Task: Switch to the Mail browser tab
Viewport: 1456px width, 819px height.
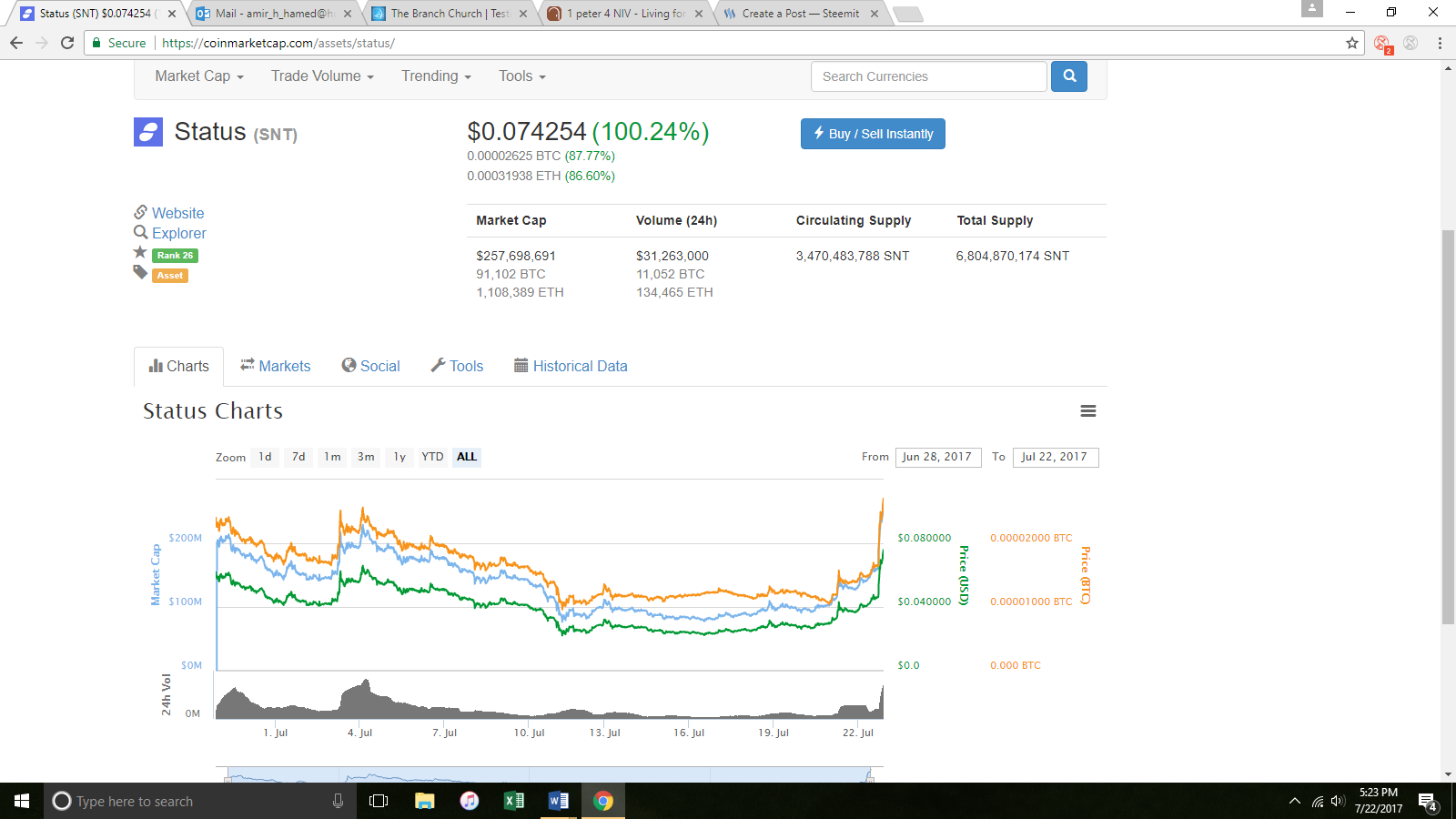Action: tap(273, 14)
